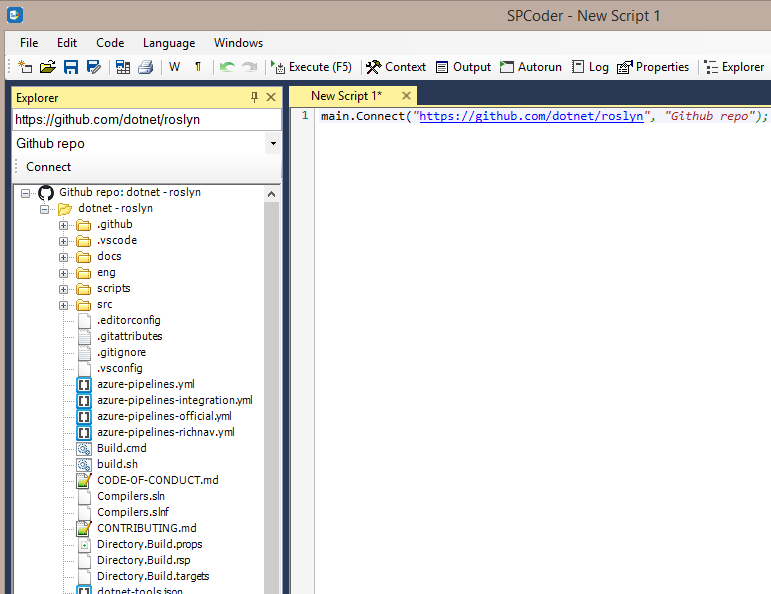
Task: Click the azure-pipelines-official.yml bracket icon
Action: coord(84,416)
